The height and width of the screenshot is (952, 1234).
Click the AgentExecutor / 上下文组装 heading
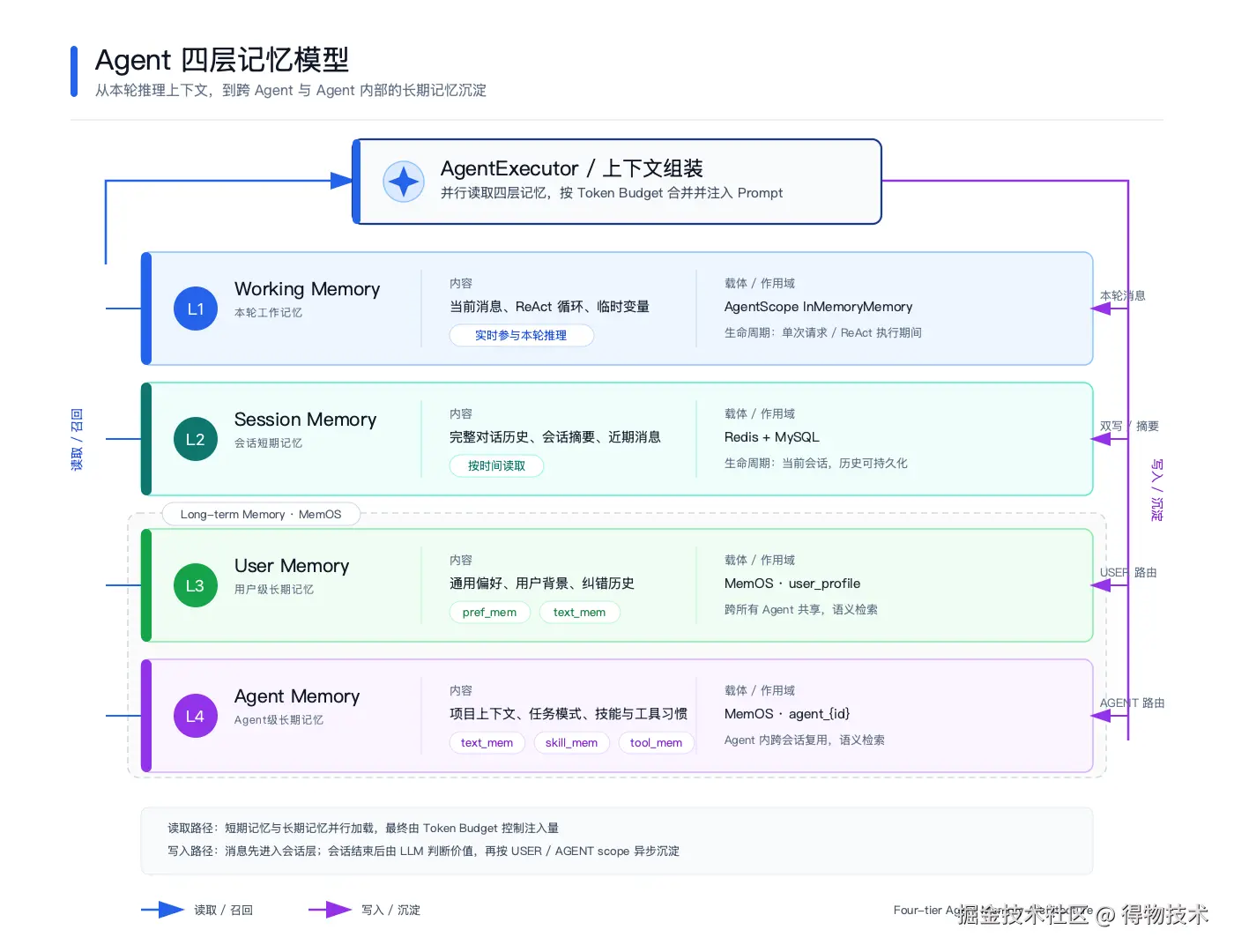[571, 168]
